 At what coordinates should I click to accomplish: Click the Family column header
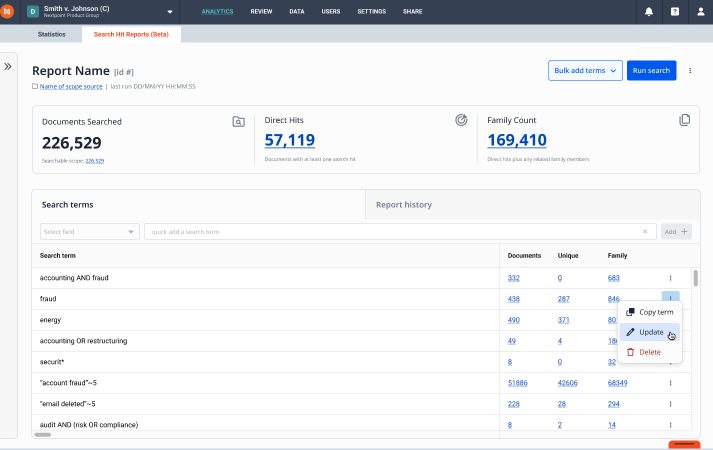(x=617, y=255)
